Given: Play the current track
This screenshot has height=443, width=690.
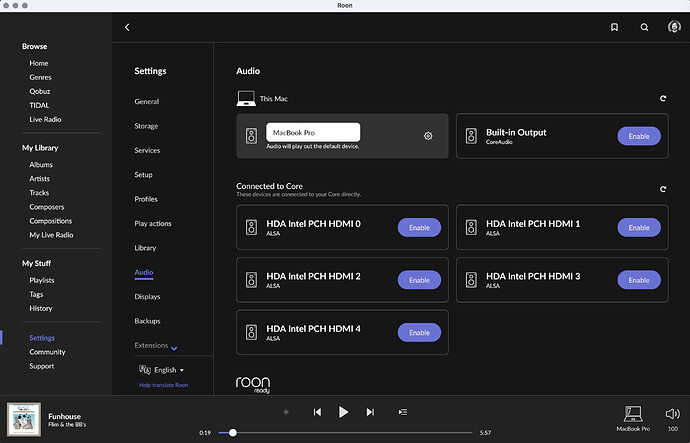Looking at the screenshot, I should tap(343, 412).
